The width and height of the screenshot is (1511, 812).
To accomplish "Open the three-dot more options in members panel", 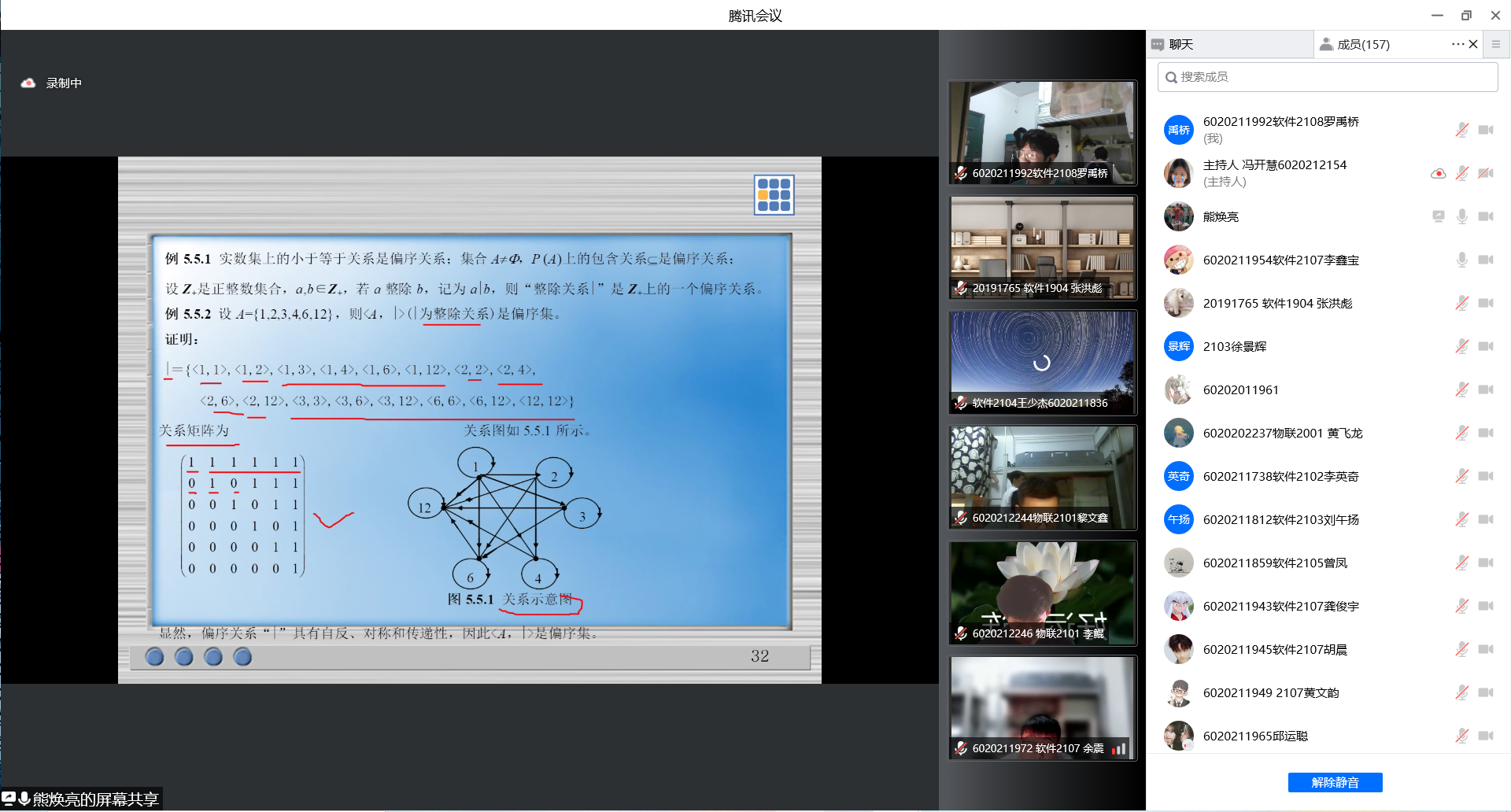I will point(1457,44).
